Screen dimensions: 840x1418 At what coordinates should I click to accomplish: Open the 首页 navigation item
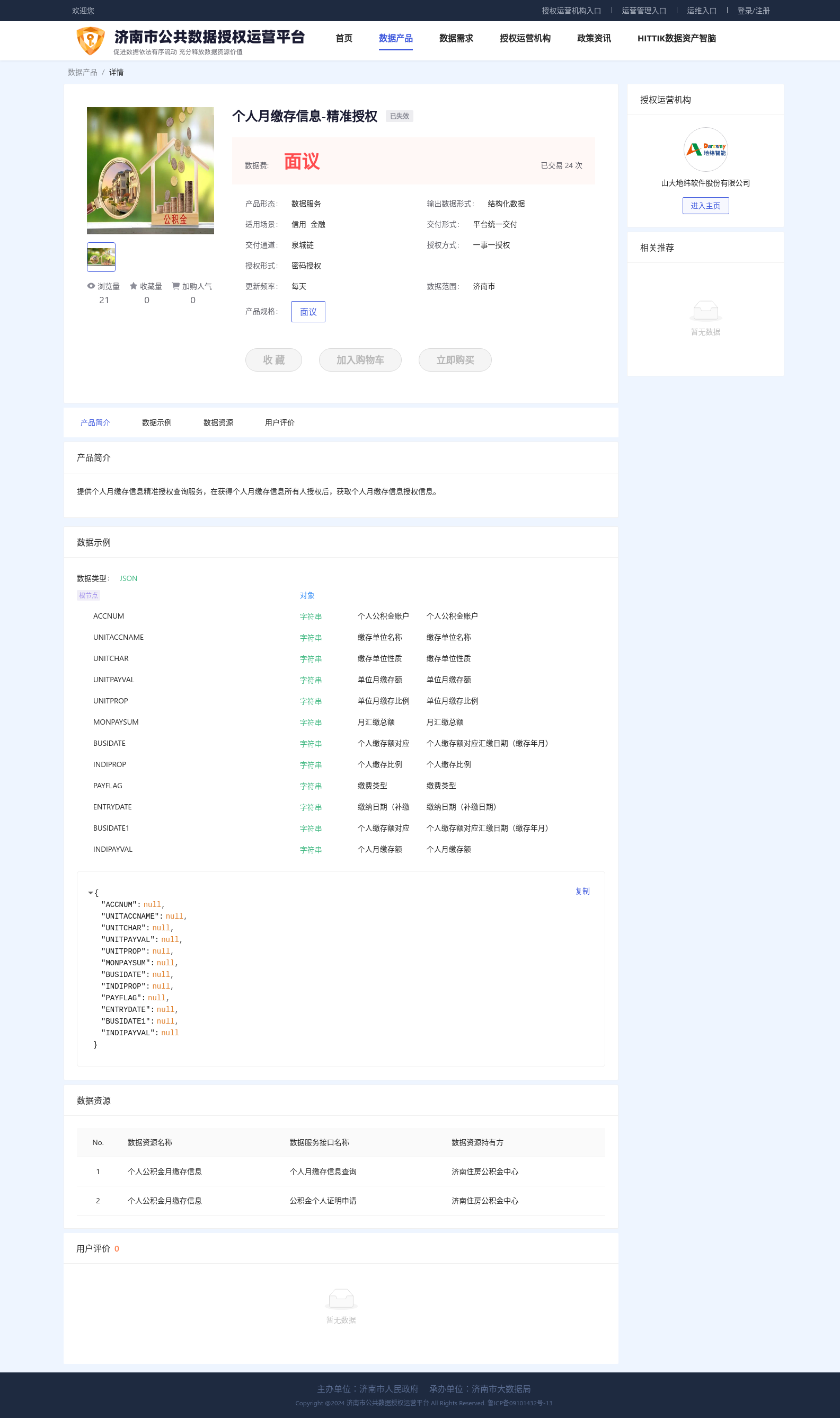click(x=343, y=38)
